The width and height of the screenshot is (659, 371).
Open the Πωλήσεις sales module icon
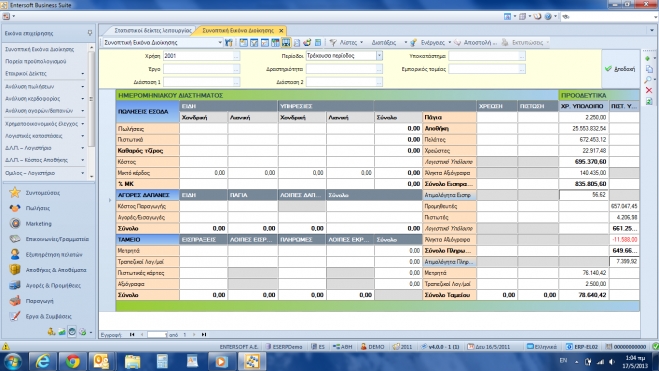[15, 208]
